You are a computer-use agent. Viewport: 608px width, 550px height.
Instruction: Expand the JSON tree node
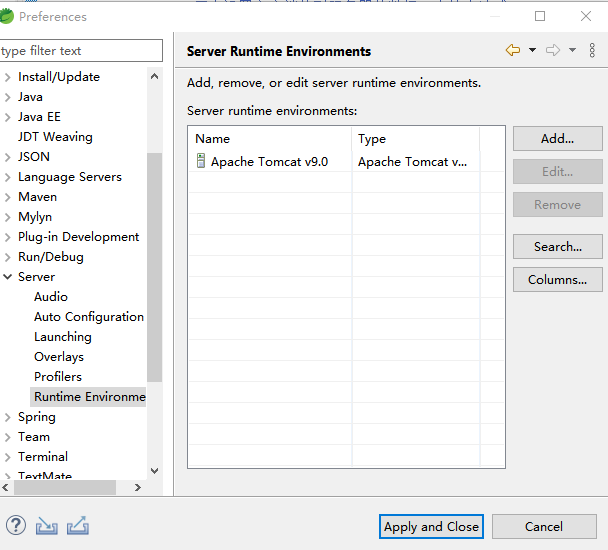(7, 157)
